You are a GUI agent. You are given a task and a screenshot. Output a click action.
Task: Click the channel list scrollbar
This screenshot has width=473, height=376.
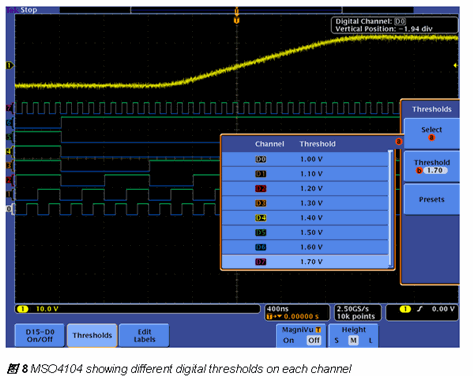(x=391, y=209)
